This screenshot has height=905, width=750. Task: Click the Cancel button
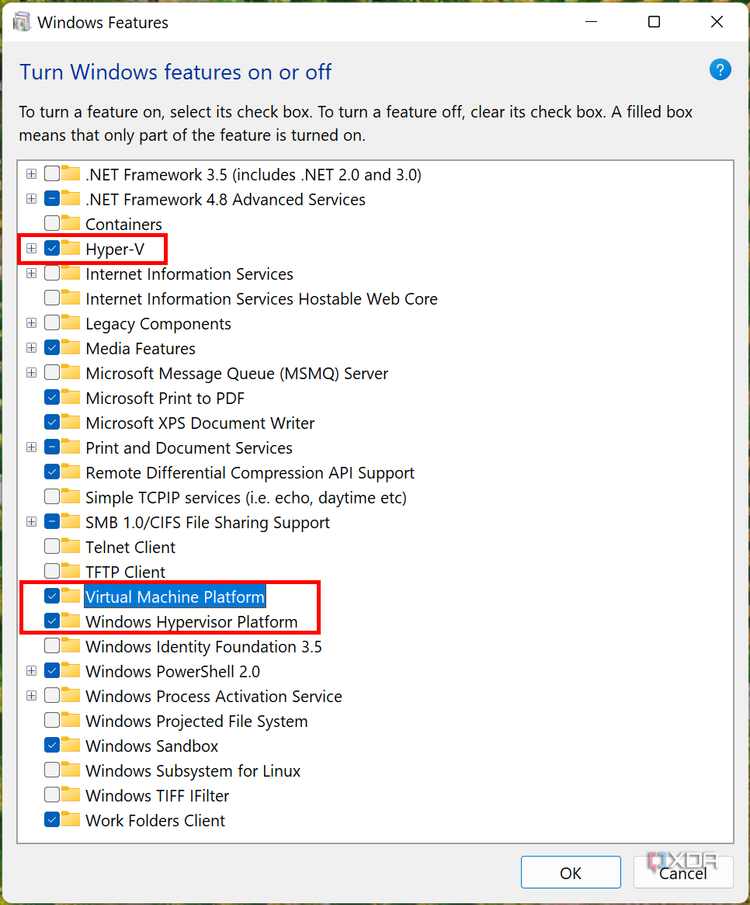pyautogui.click(x=684, y=872)
